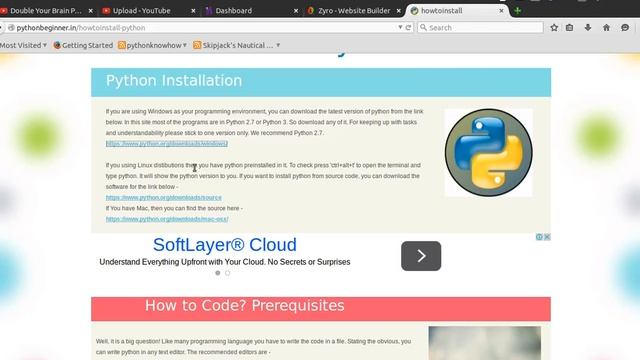
Task: Click the ad's next arrow button
Action: pos(421,256)
